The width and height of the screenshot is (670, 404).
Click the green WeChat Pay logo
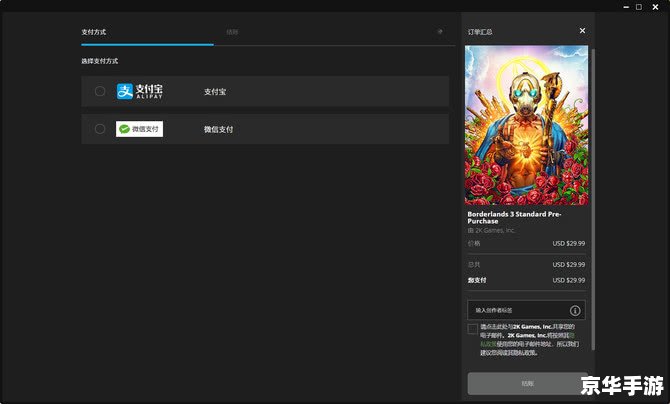point(139,129)
